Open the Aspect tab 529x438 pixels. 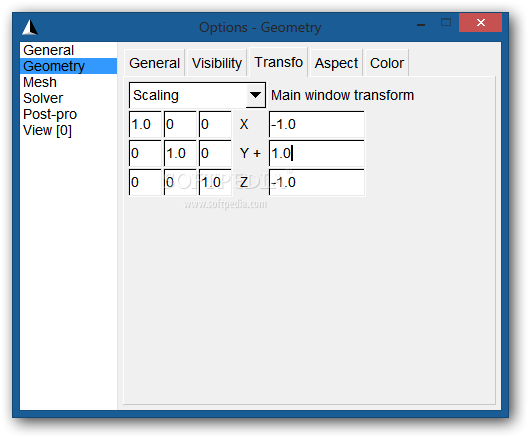[x=336, y=63]
